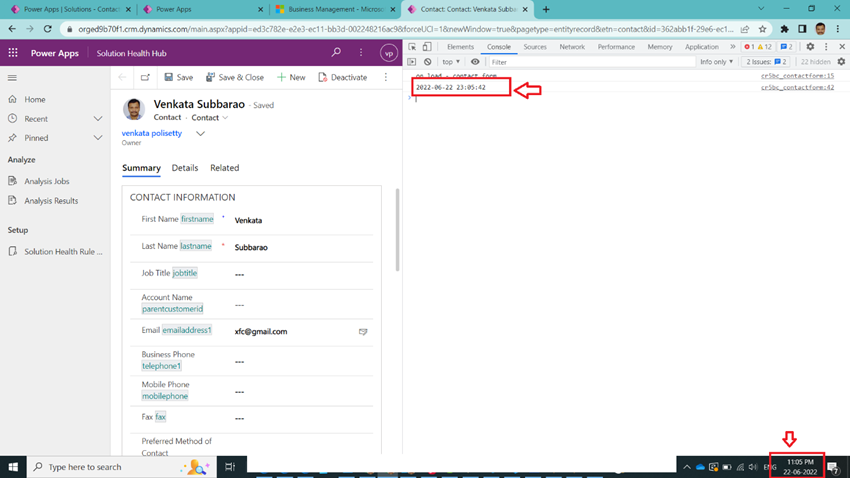Toggle the live expression eye icon
The width and height of the screenshot is (850, 478).
(x=475, y=62)
